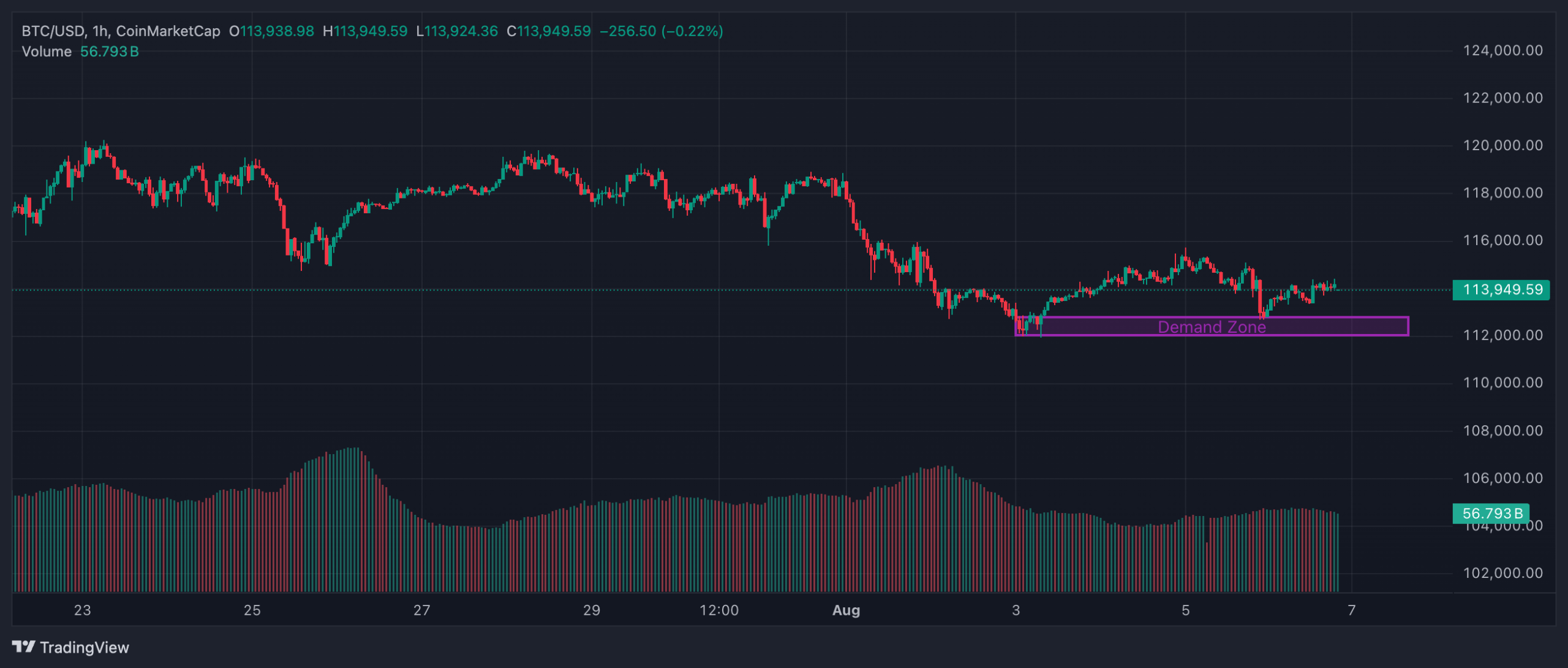Viewport: 1568px width, 668px height.
Task: Click date 7 on the time axis
Action: coord(1351,610)
